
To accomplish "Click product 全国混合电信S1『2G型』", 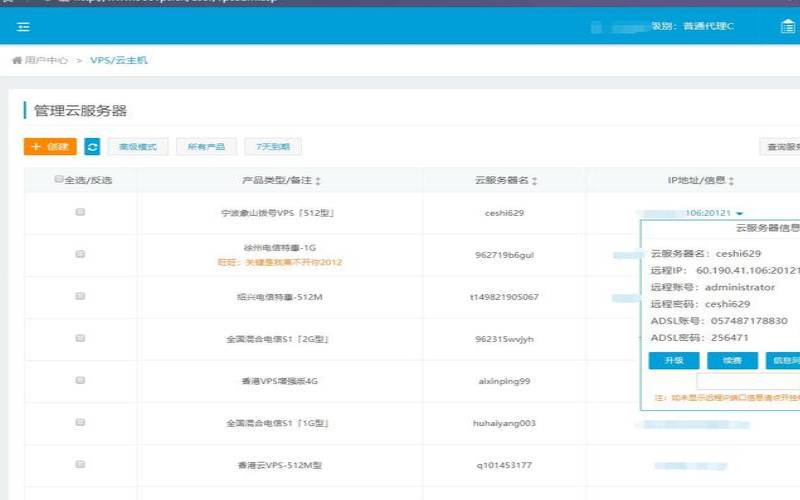I will pyautogui.click(x=278, y=339).
